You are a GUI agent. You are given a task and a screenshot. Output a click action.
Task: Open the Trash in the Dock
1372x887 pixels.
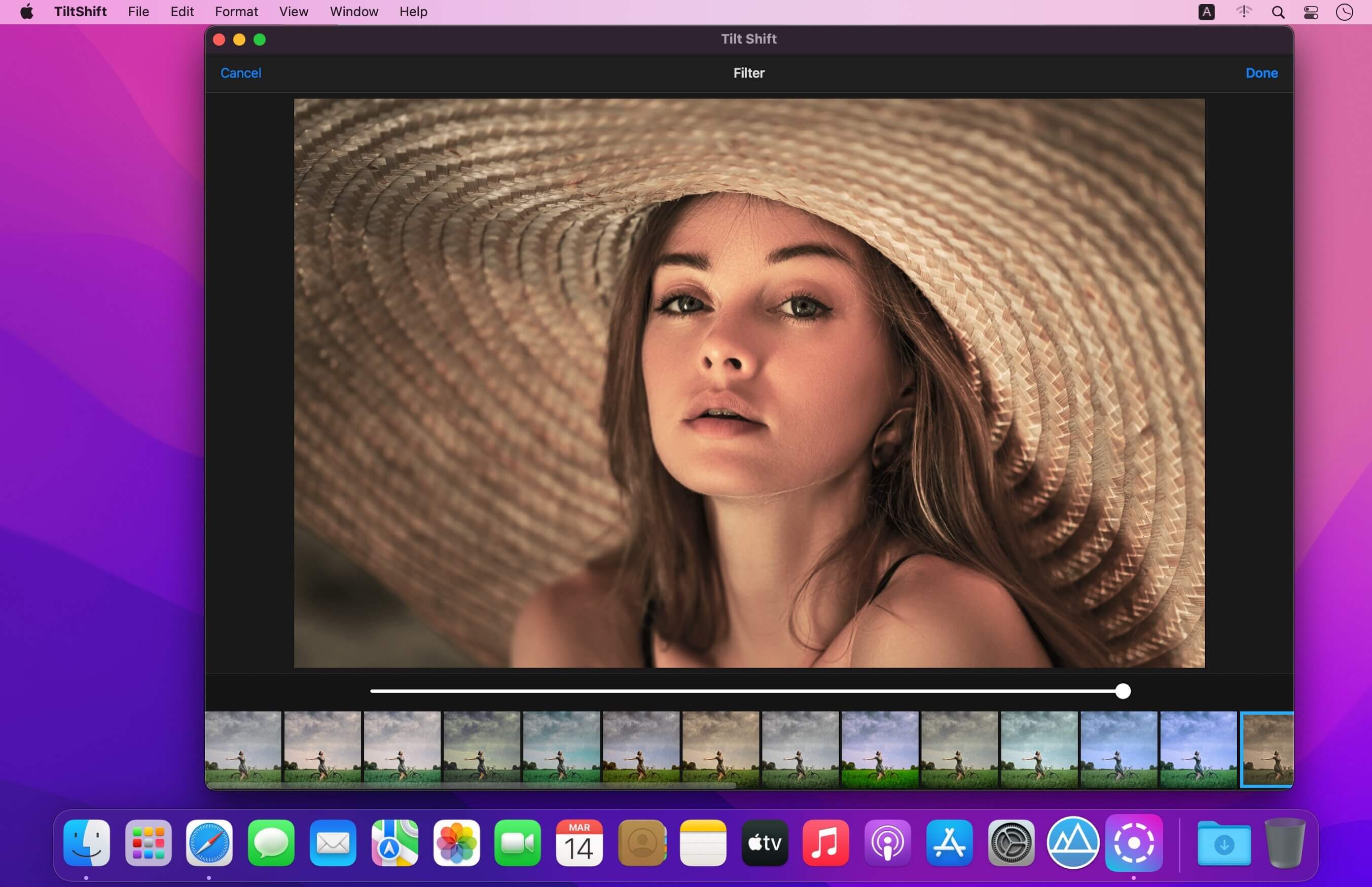tap(1285, 842)
